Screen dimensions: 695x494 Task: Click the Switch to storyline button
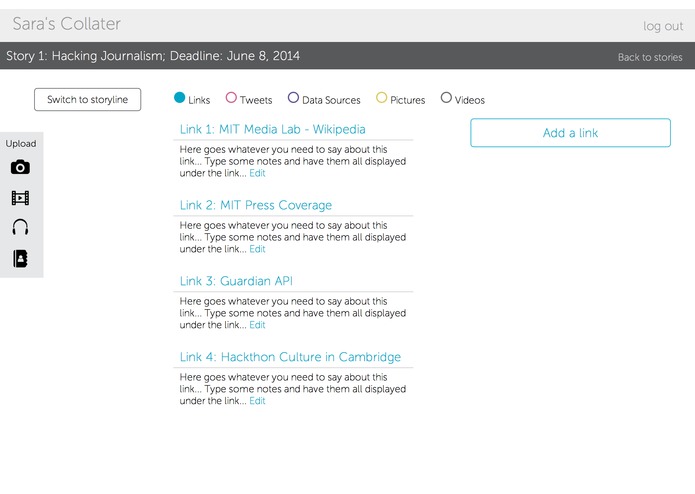point(87,99)
